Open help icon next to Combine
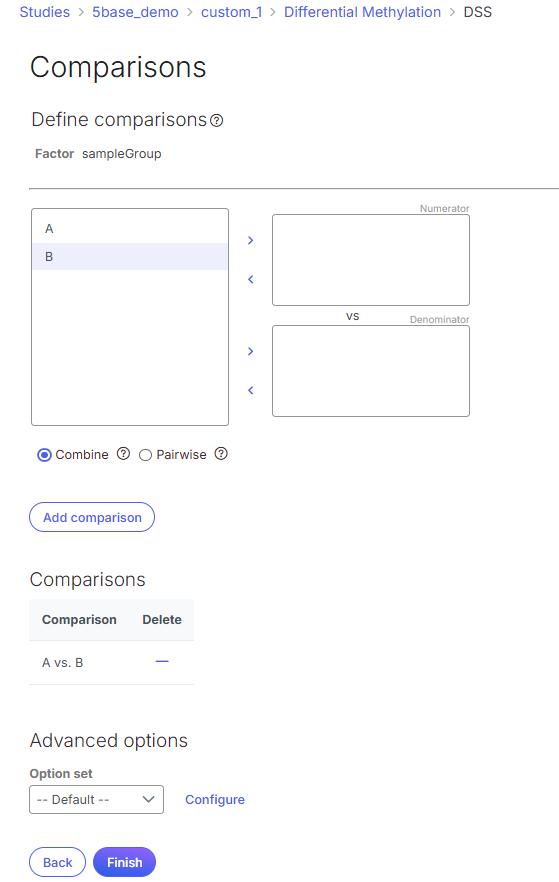The image size is (559, 882). tap(123, 454)
